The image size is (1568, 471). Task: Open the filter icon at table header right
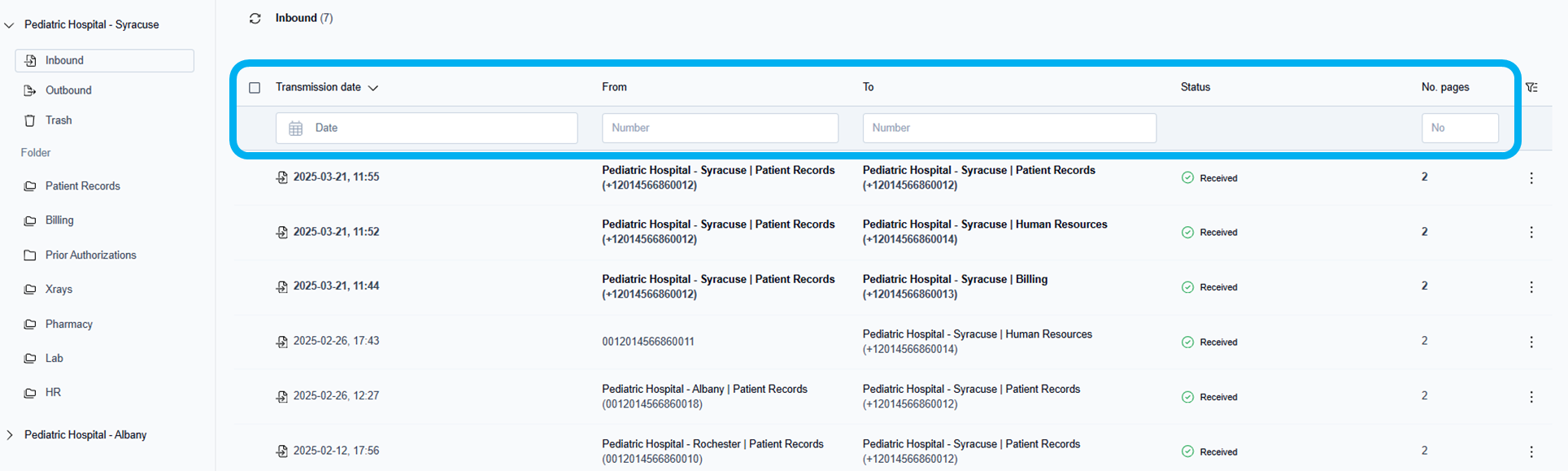[1531, 87]
